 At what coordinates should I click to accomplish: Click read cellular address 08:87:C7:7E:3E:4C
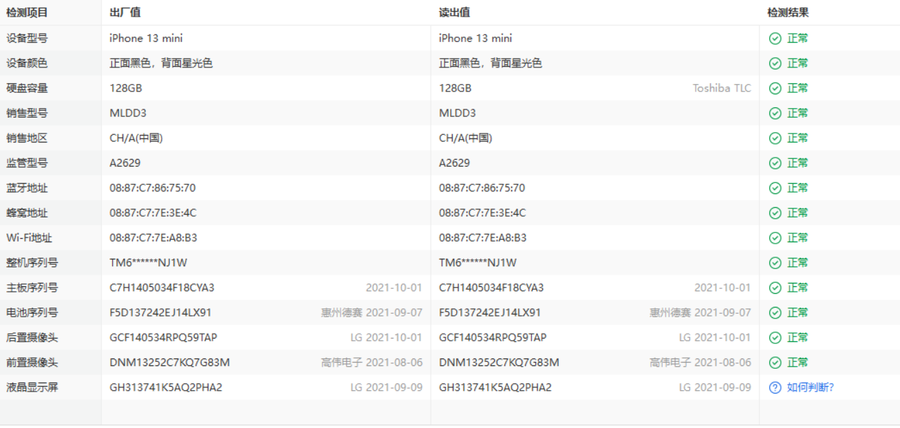(x=482, y=213)
